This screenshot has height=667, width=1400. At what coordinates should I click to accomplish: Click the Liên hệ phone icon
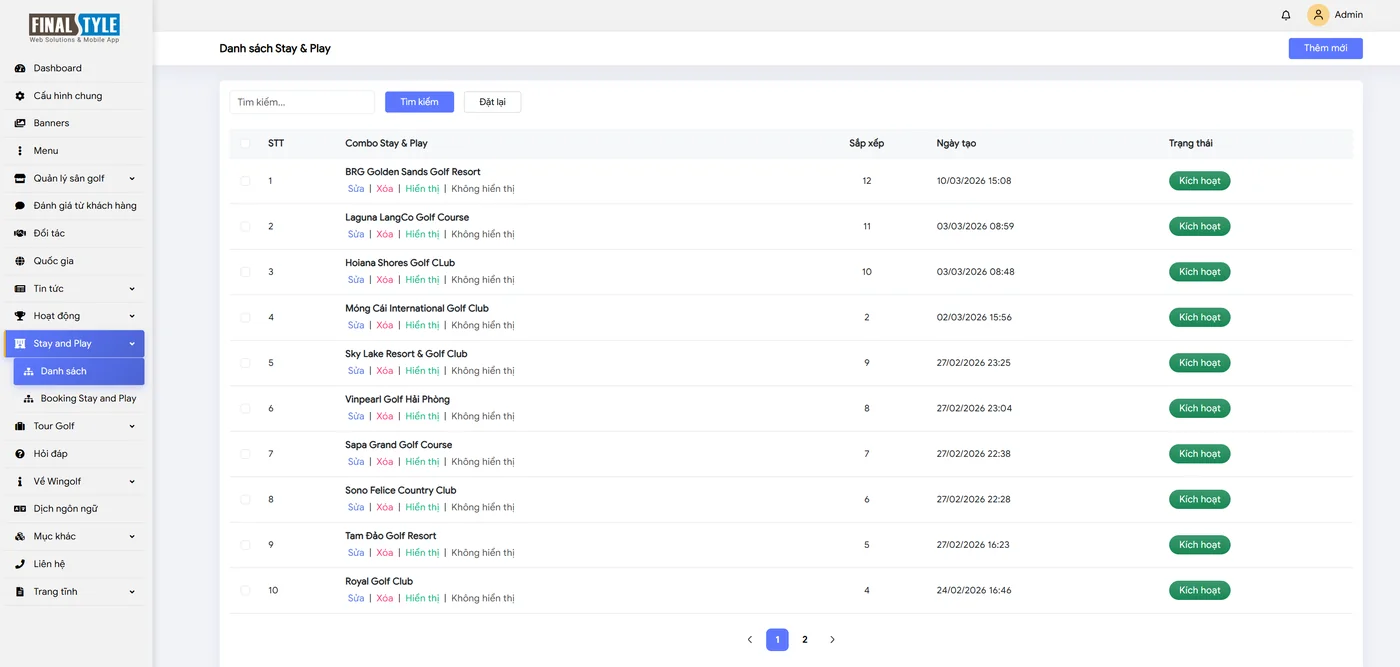[20, 564]
